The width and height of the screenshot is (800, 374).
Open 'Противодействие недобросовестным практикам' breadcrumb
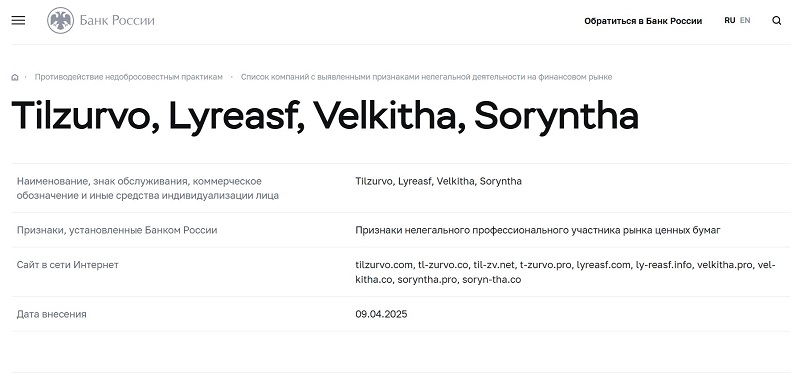[129, 77]
